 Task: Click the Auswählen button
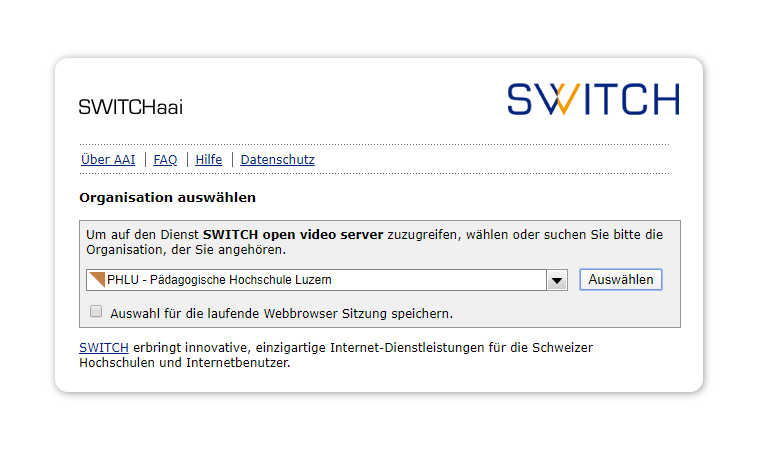[x=621, y=279]
